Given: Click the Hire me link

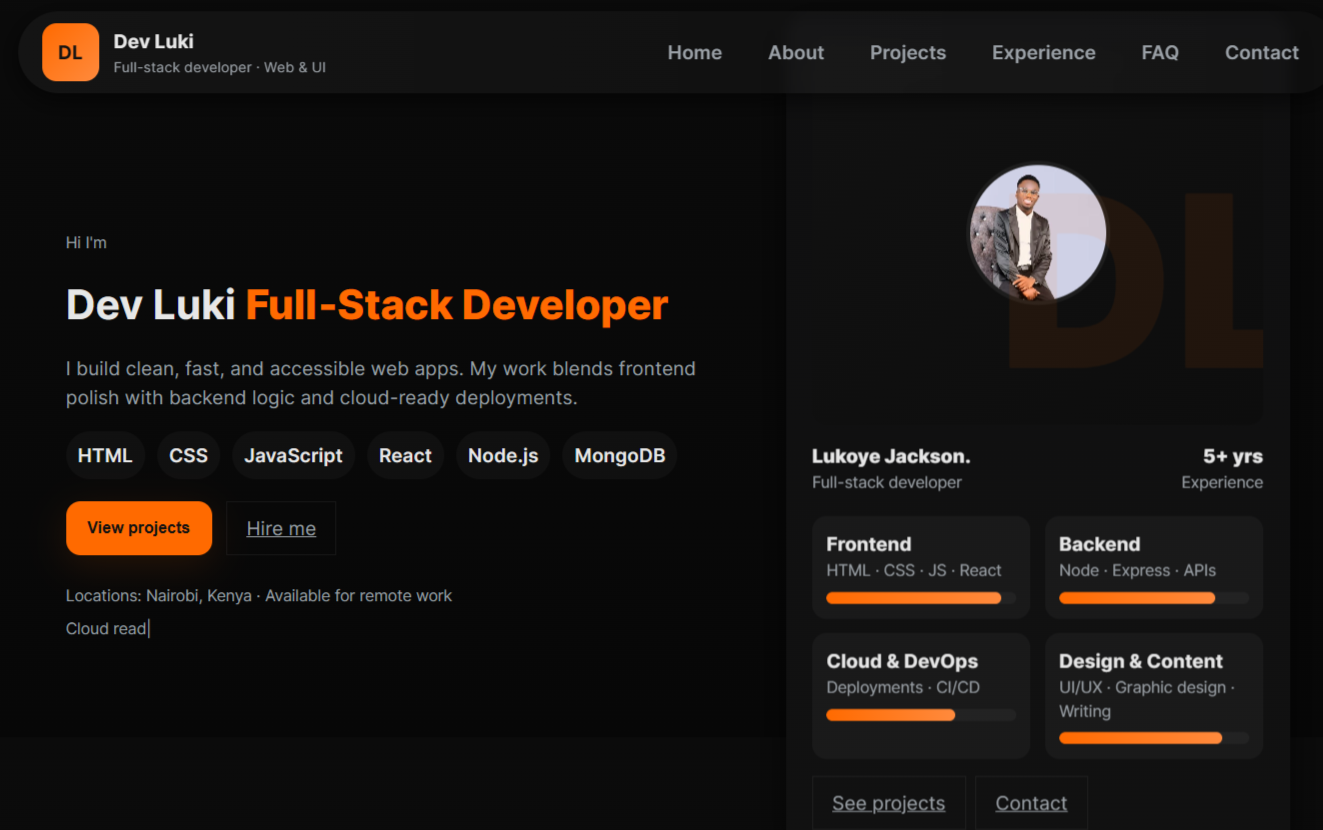Looking at the screenshot, I should point(281,528).
